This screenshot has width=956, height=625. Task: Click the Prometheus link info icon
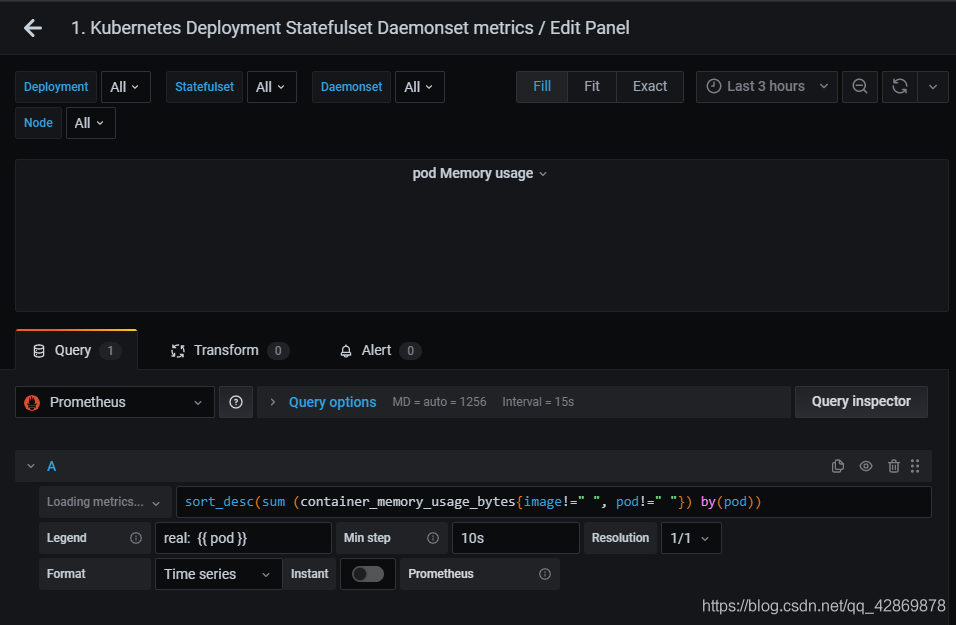(x=545, y=574)
